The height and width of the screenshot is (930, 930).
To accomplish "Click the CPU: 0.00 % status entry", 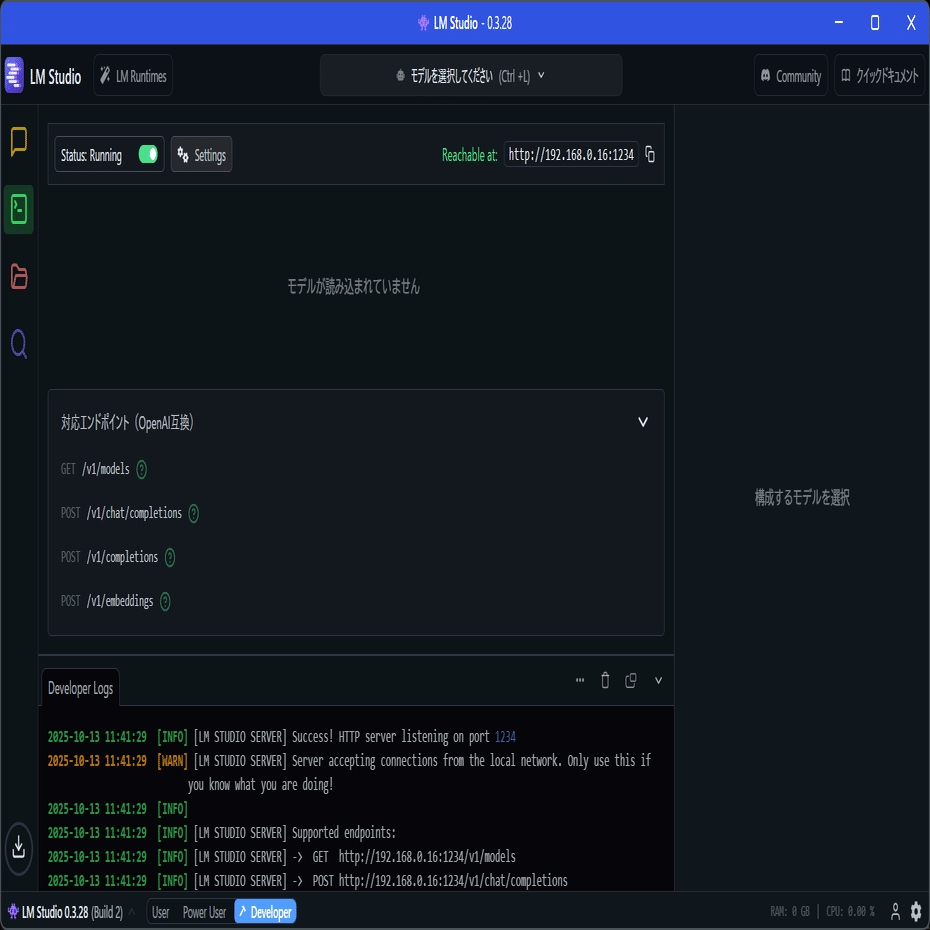I will (851, 911).
